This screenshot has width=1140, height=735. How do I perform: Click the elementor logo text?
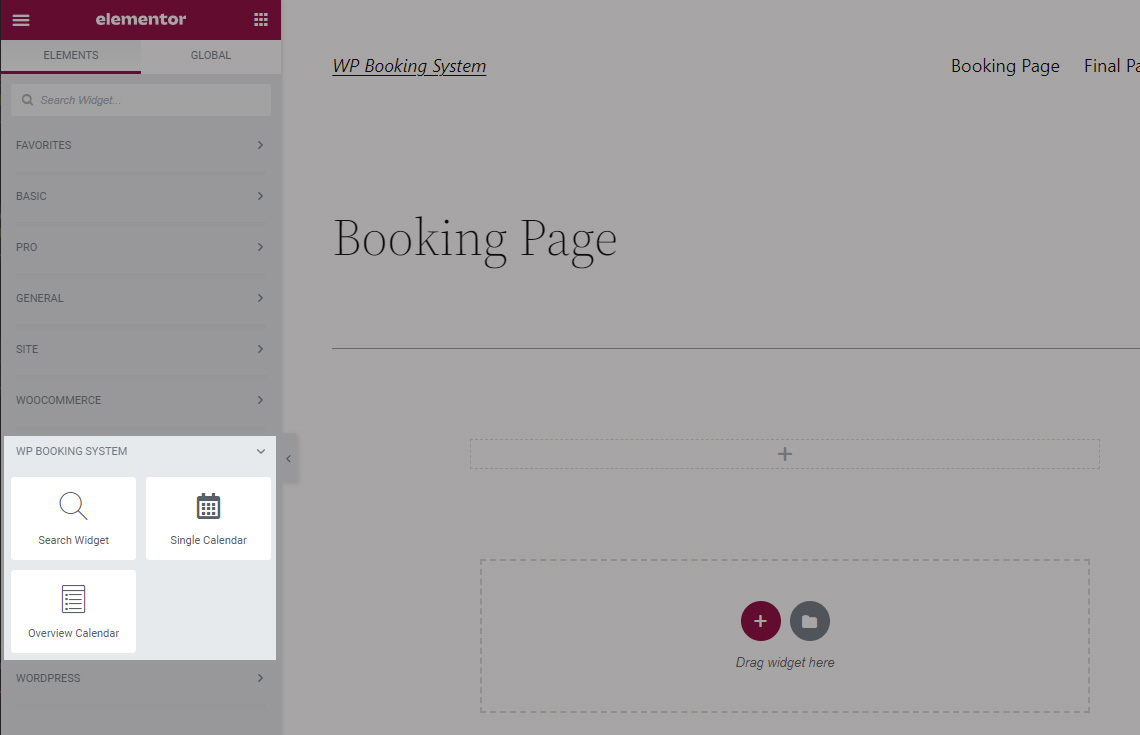pyautogui.click(x=140, y=20)
